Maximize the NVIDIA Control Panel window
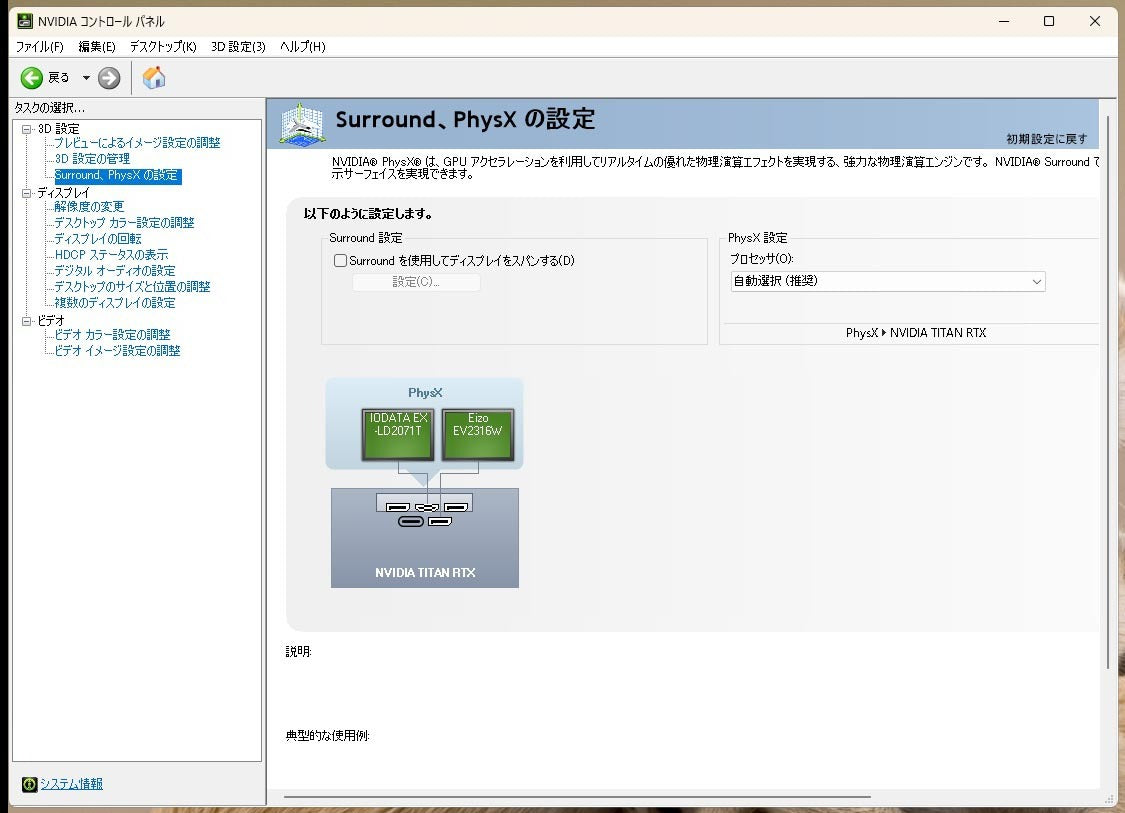 tap(1048, 21)
